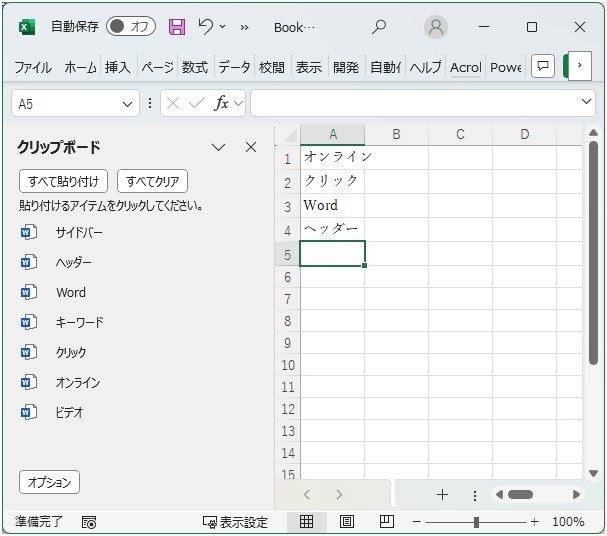Open the undo history dropdown arrow
The height and width of the screenshot is (536, 607).
pos(223,26)
